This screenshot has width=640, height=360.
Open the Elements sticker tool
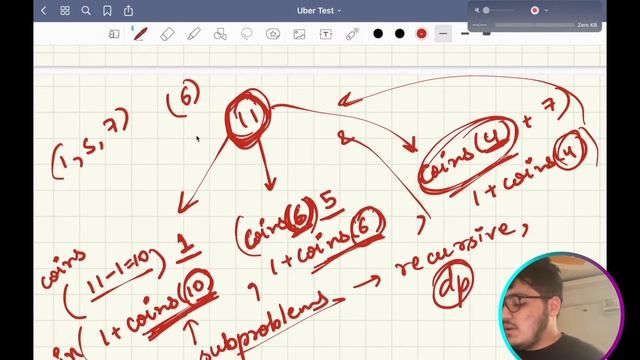[273, 34]
